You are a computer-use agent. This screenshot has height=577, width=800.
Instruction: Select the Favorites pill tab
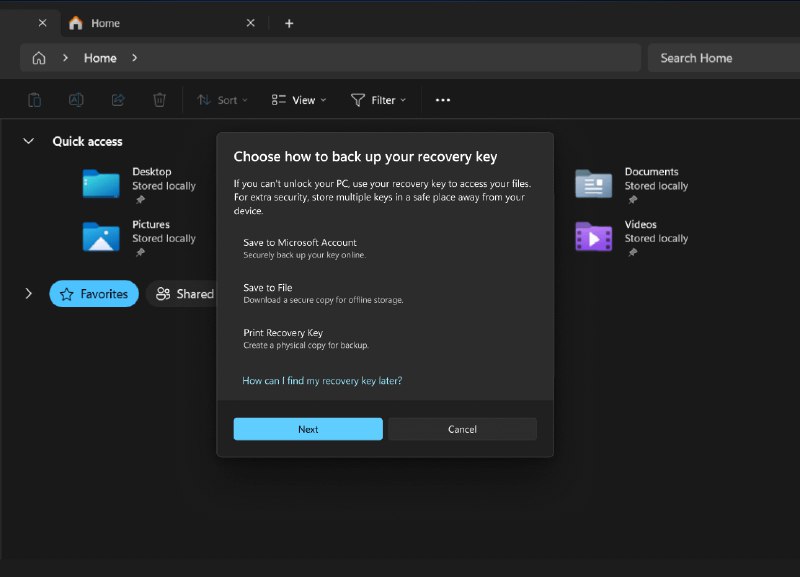coord(94,294)
